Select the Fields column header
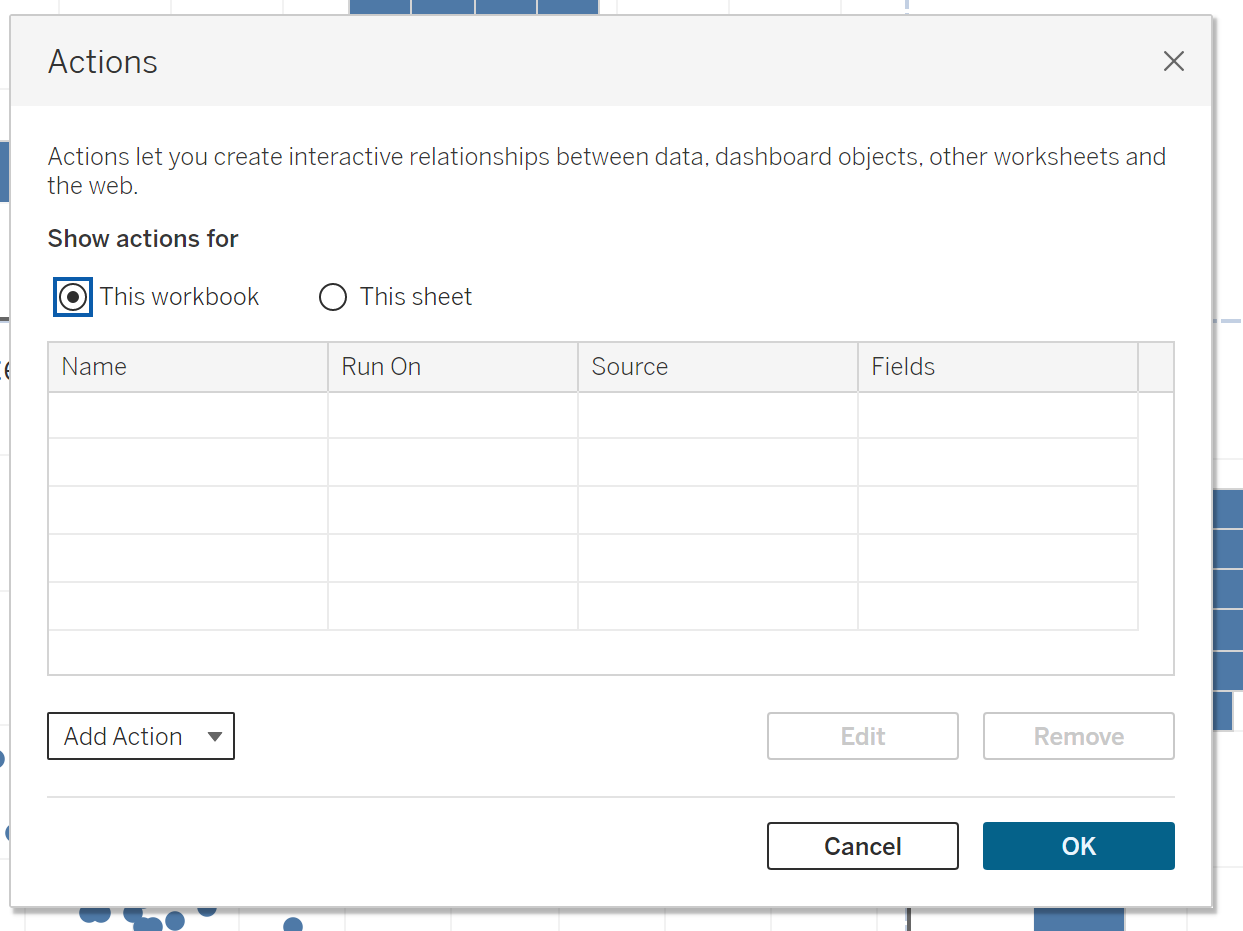1243x931 pixels. point(997,367)
